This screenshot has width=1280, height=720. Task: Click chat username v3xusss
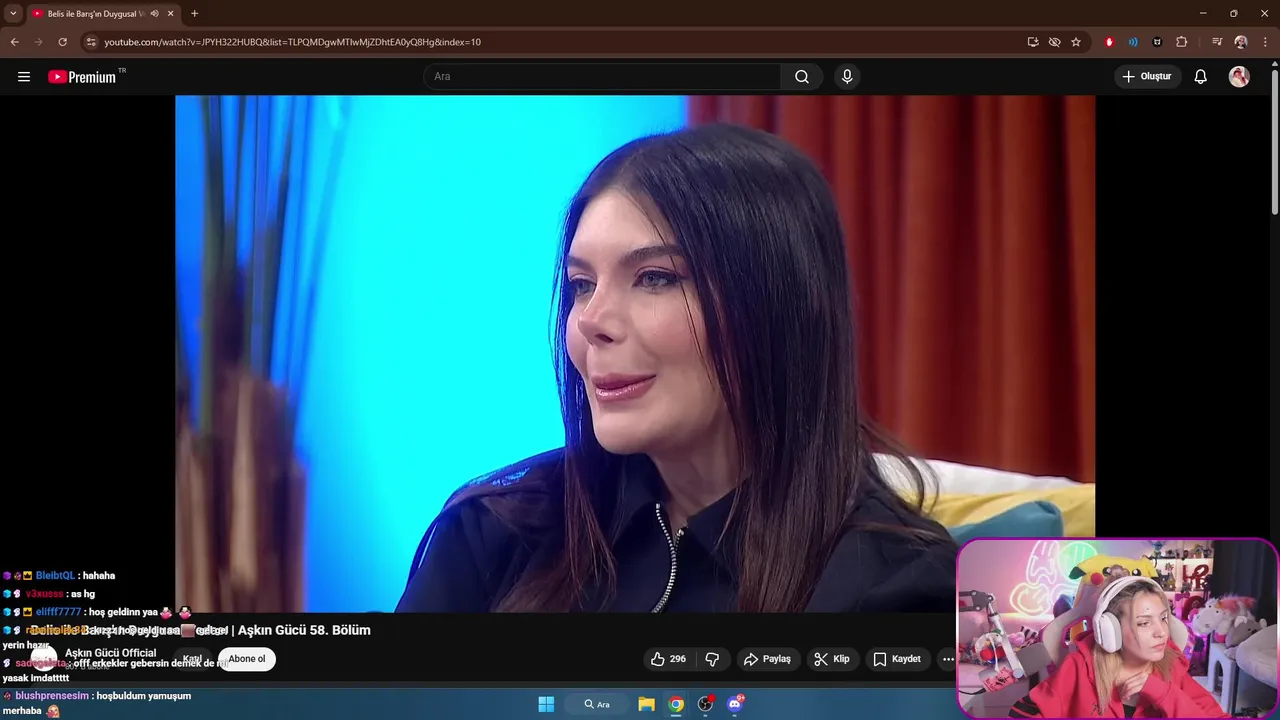click(x=44, y=594)
